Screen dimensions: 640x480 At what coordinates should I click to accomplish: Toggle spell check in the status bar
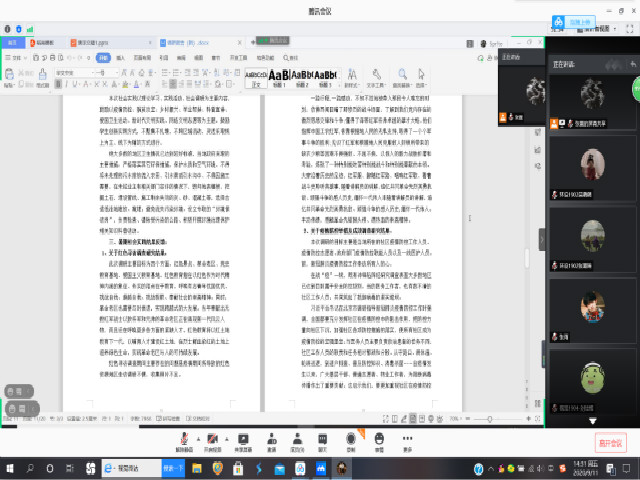(168, 419)
